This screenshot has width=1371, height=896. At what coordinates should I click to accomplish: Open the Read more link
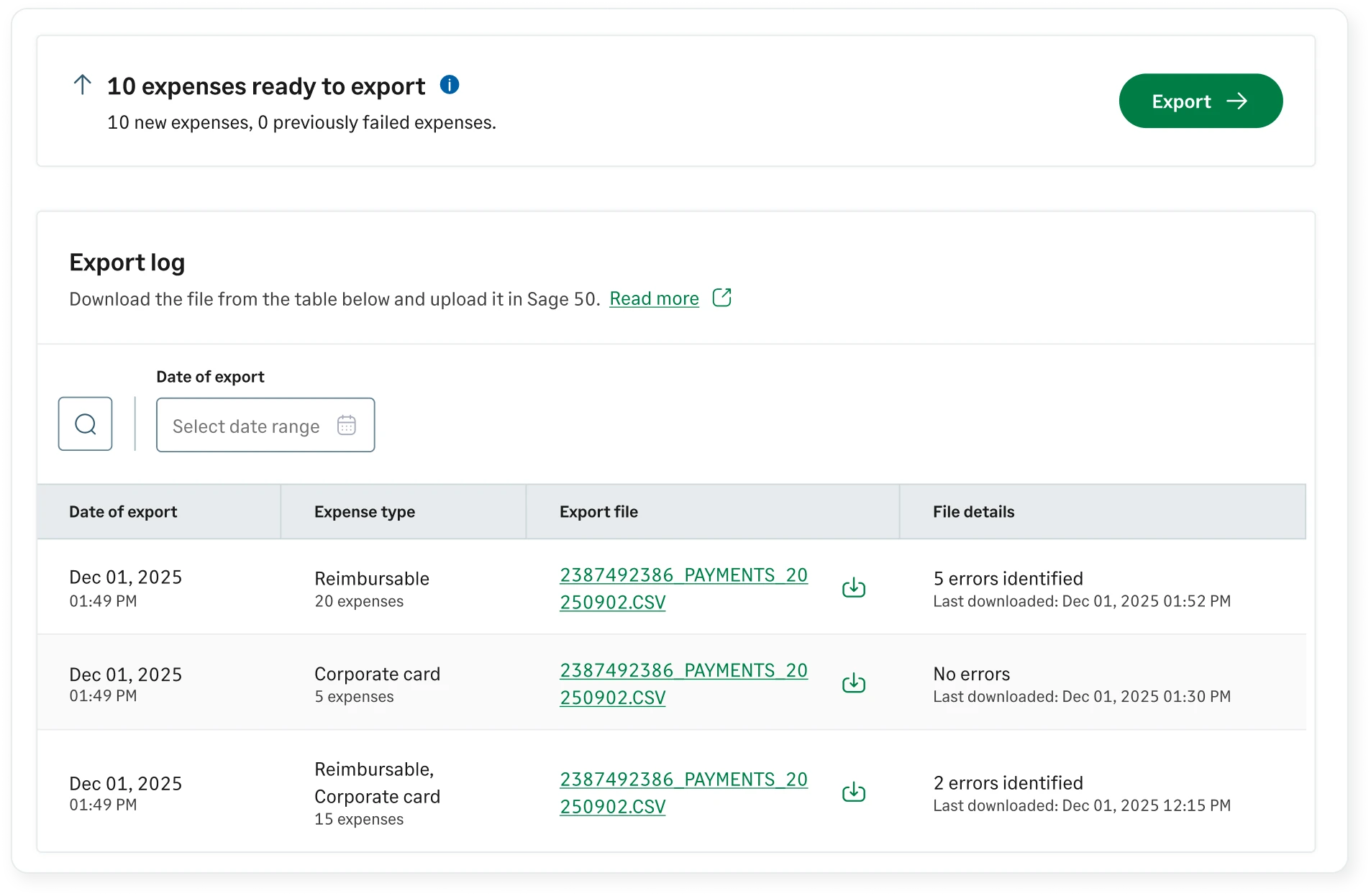tap(654, 298)
